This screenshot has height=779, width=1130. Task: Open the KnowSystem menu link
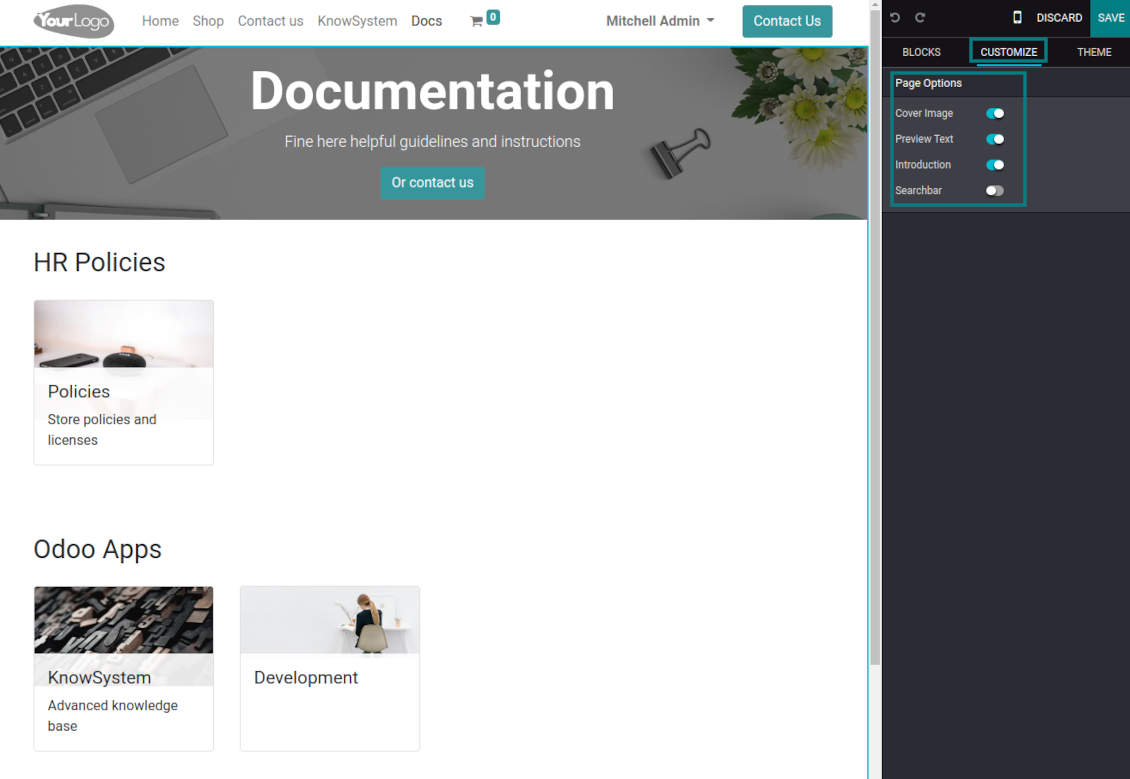coord(357,21)
